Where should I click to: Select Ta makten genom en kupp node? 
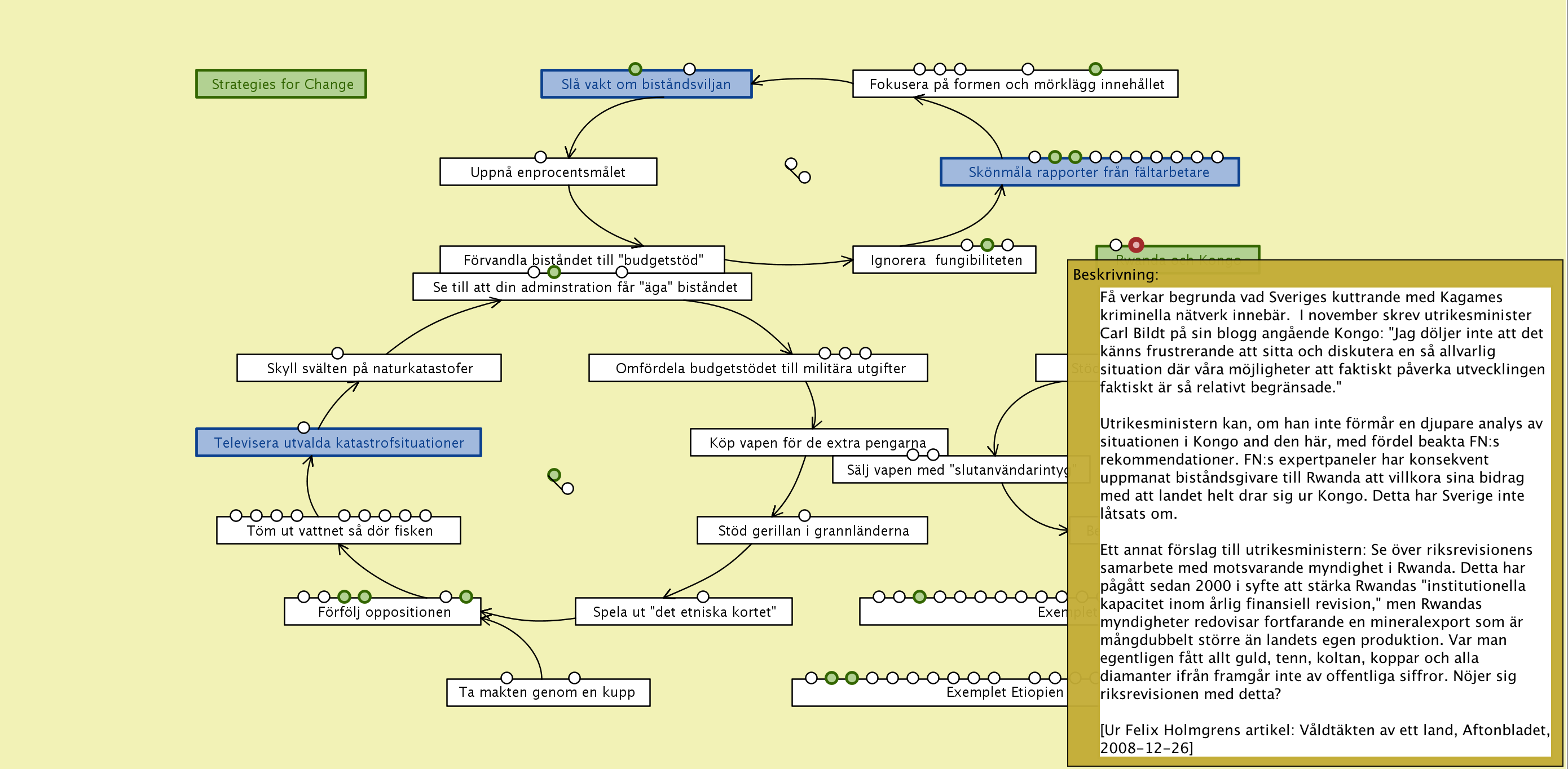(x=547, y=692)
